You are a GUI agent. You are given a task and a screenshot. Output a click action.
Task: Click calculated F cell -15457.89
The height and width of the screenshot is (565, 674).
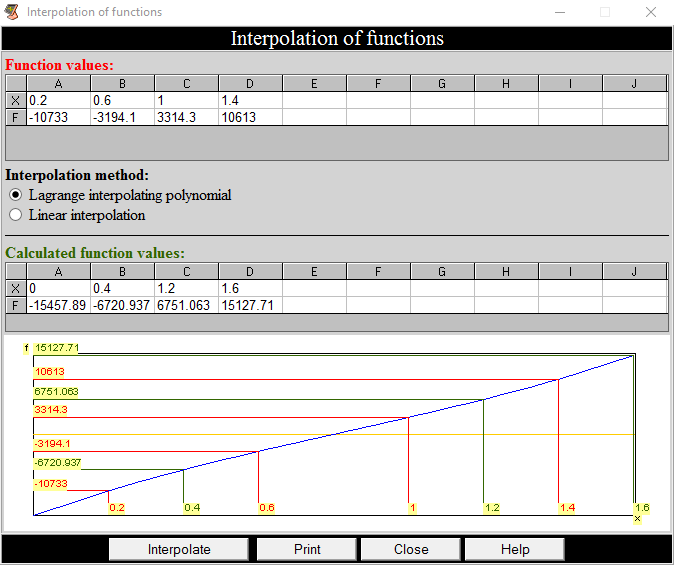click(58, 305)
